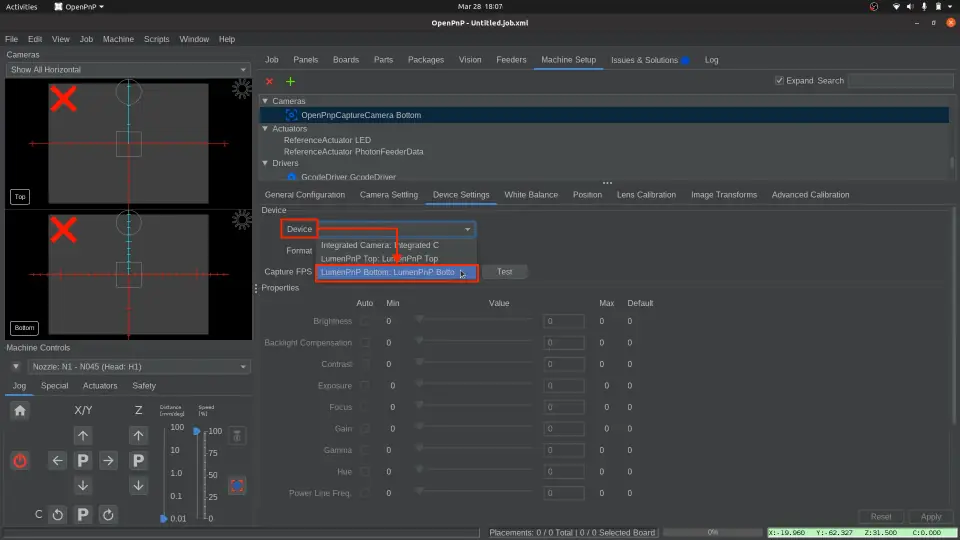Jog the head left with left arrow
960x540 pixels.
click(57, 461)
